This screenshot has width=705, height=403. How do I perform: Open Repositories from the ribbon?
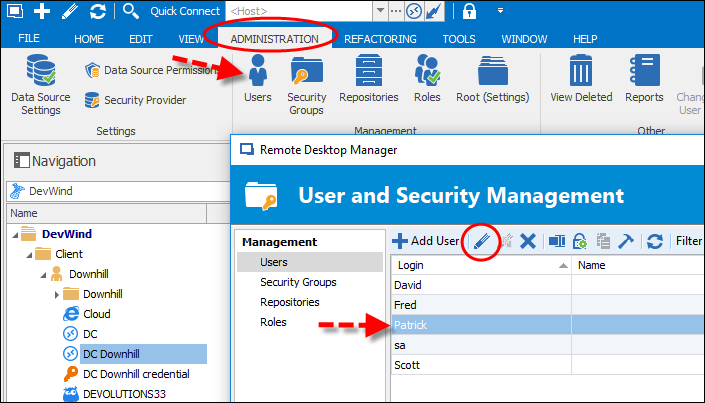(369, 78)
